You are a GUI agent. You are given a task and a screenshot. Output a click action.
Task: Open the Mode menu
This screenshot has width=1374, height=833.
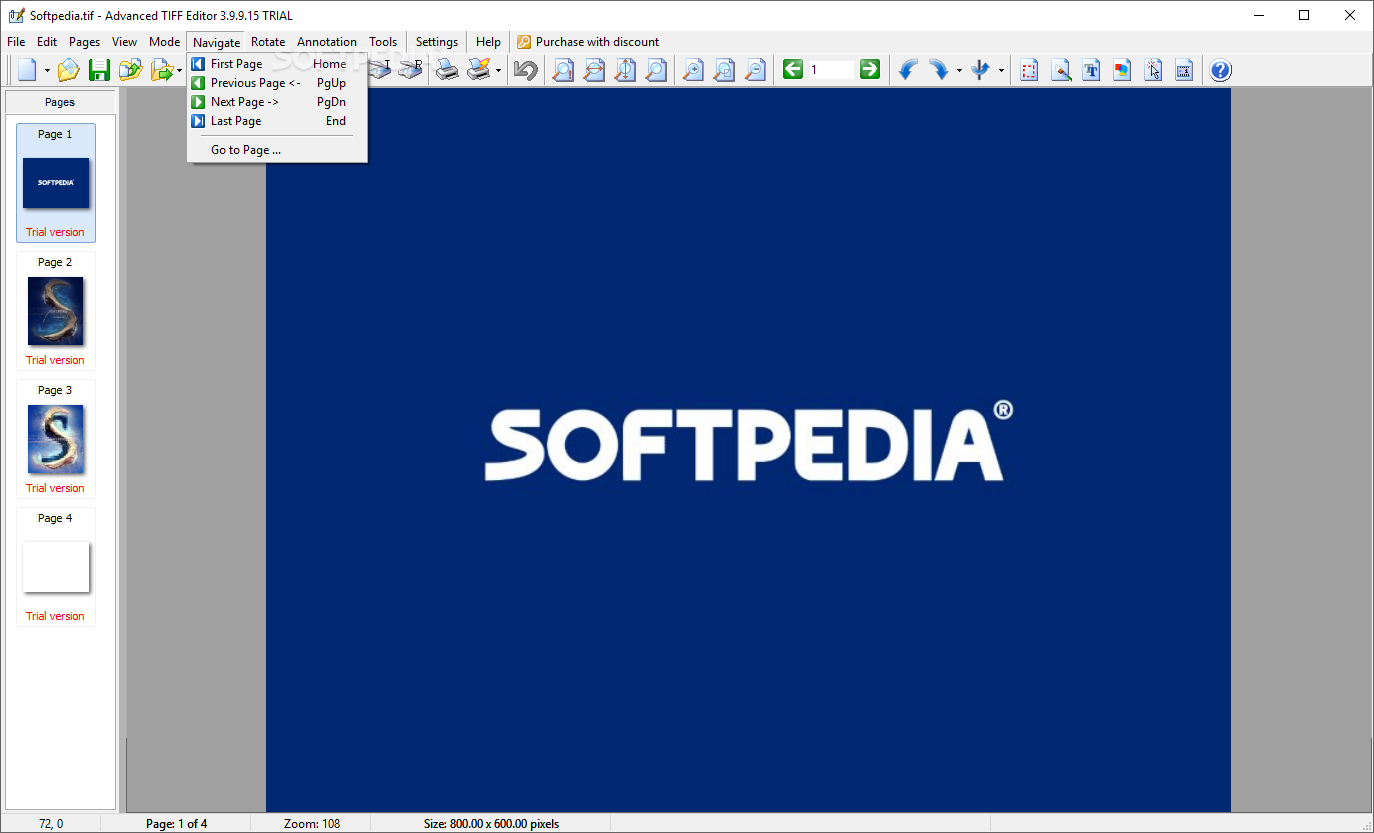coord(165,42)
